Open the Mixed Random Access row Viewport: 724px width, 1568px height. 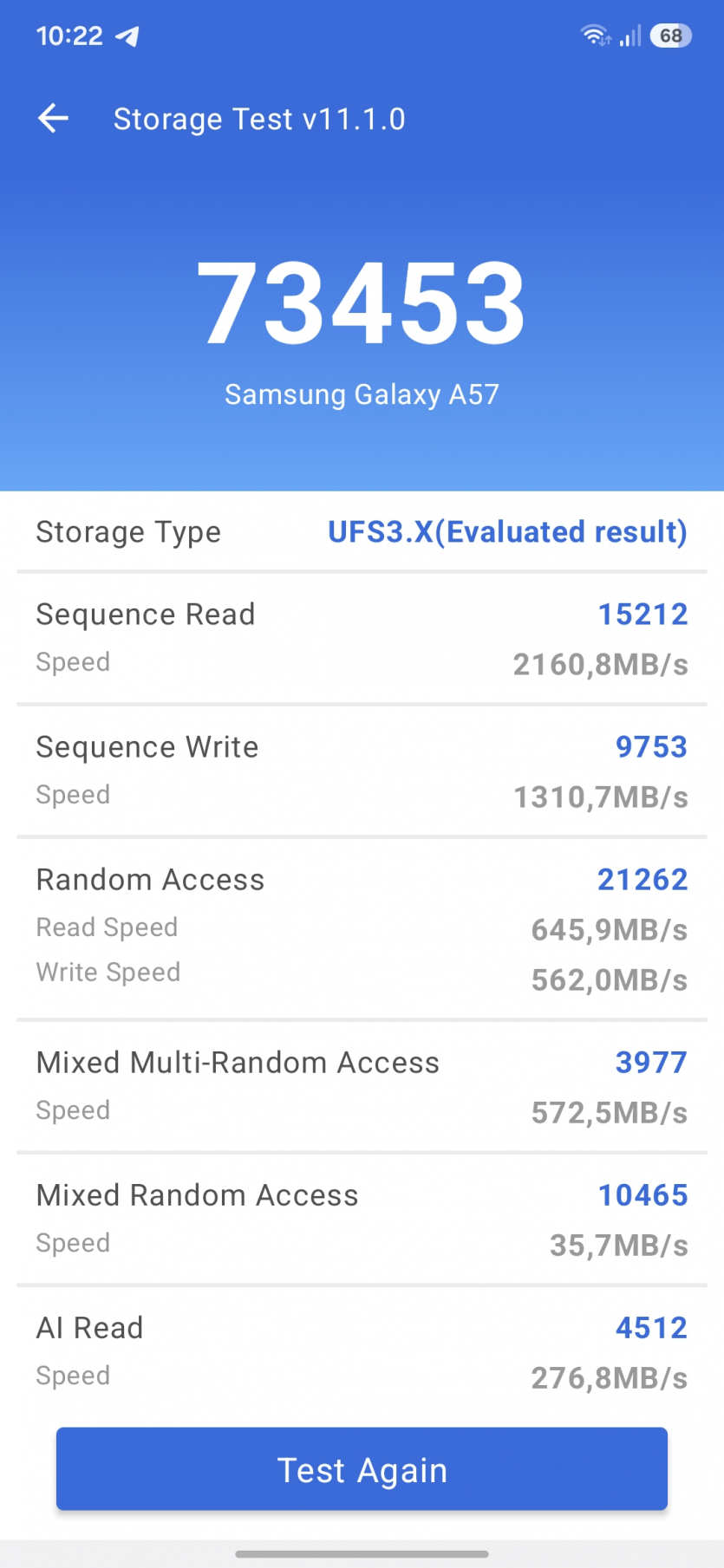(362, 1219)
